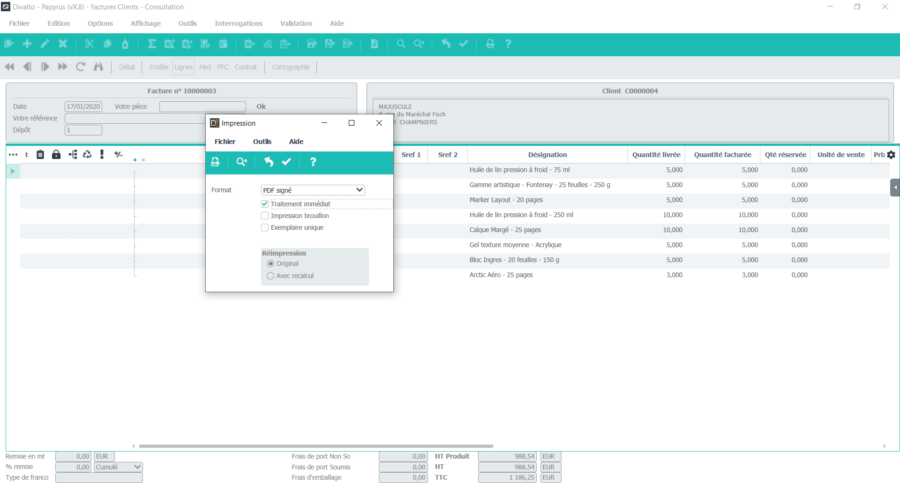The height and width of the screenshot is (483, 900).
Task: Open help question mark in Impression dialog
Action: click(313, 162)
